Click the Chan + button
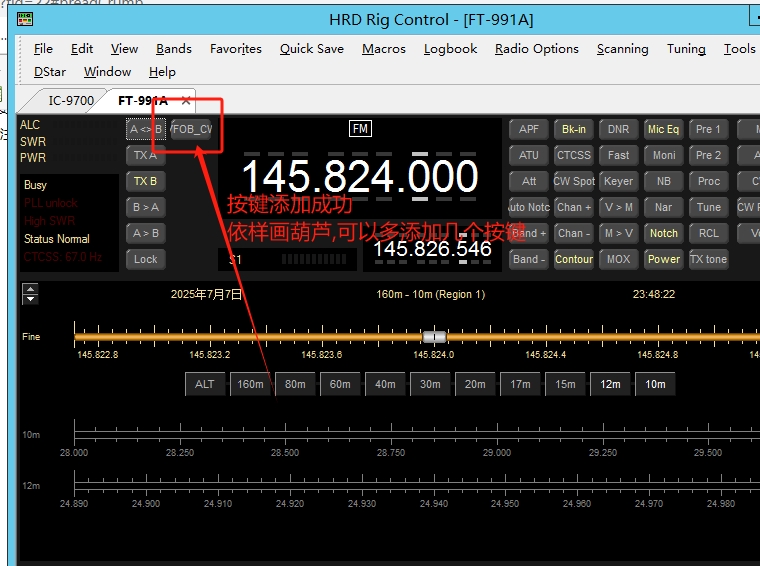This screenshot has width=760, height=566. (574, 207)
